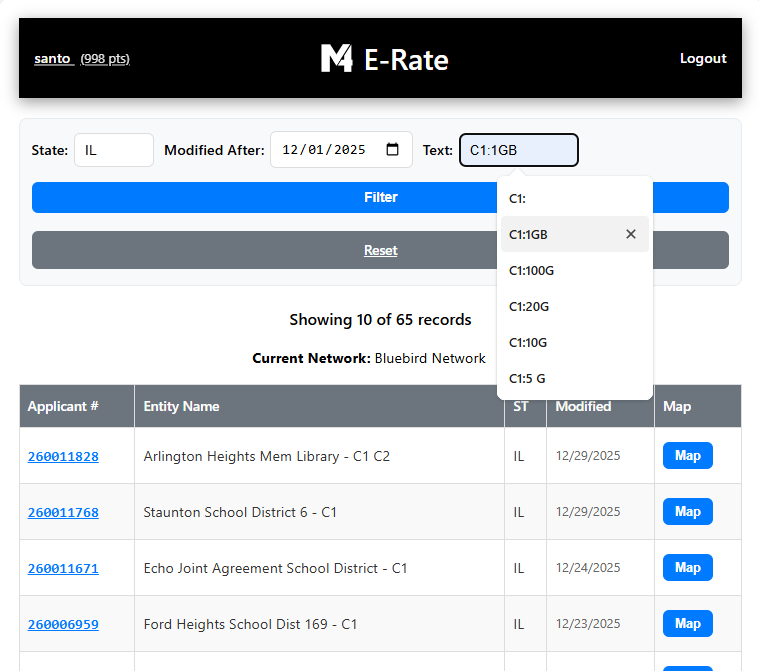
Task: Open the santo user profile link
Action: tap(53, 59)
